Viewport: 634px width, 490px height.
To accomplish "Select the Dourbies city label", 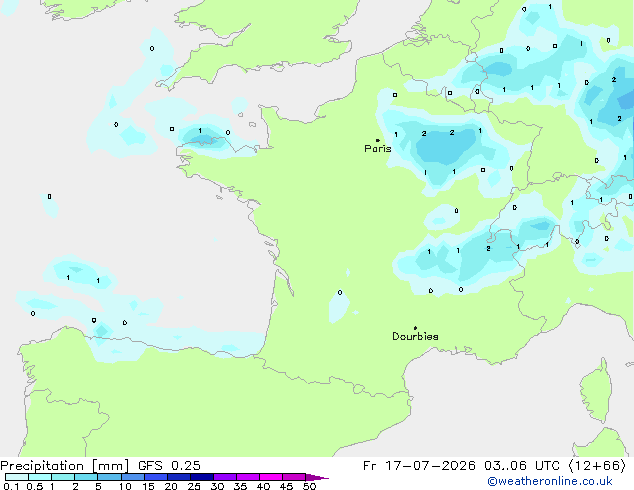I will pos(415,336).
